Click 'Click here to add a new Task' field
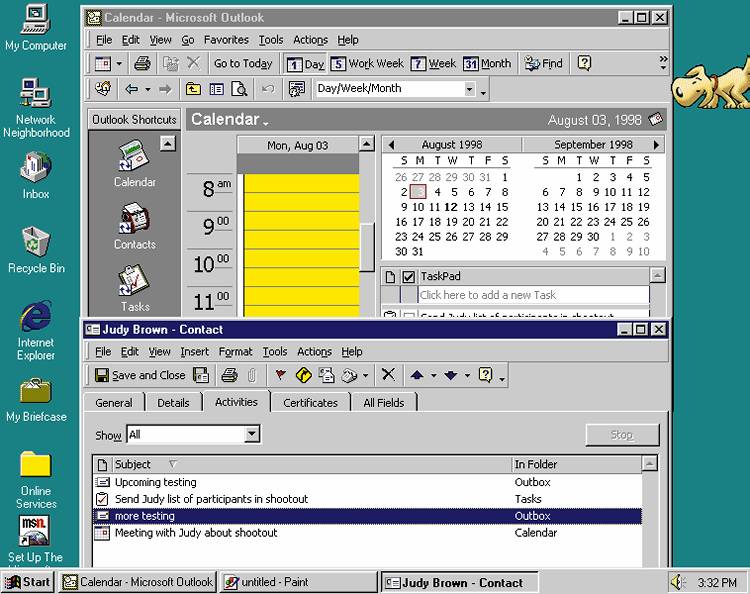750x594 pixels. tap(533, 295)
